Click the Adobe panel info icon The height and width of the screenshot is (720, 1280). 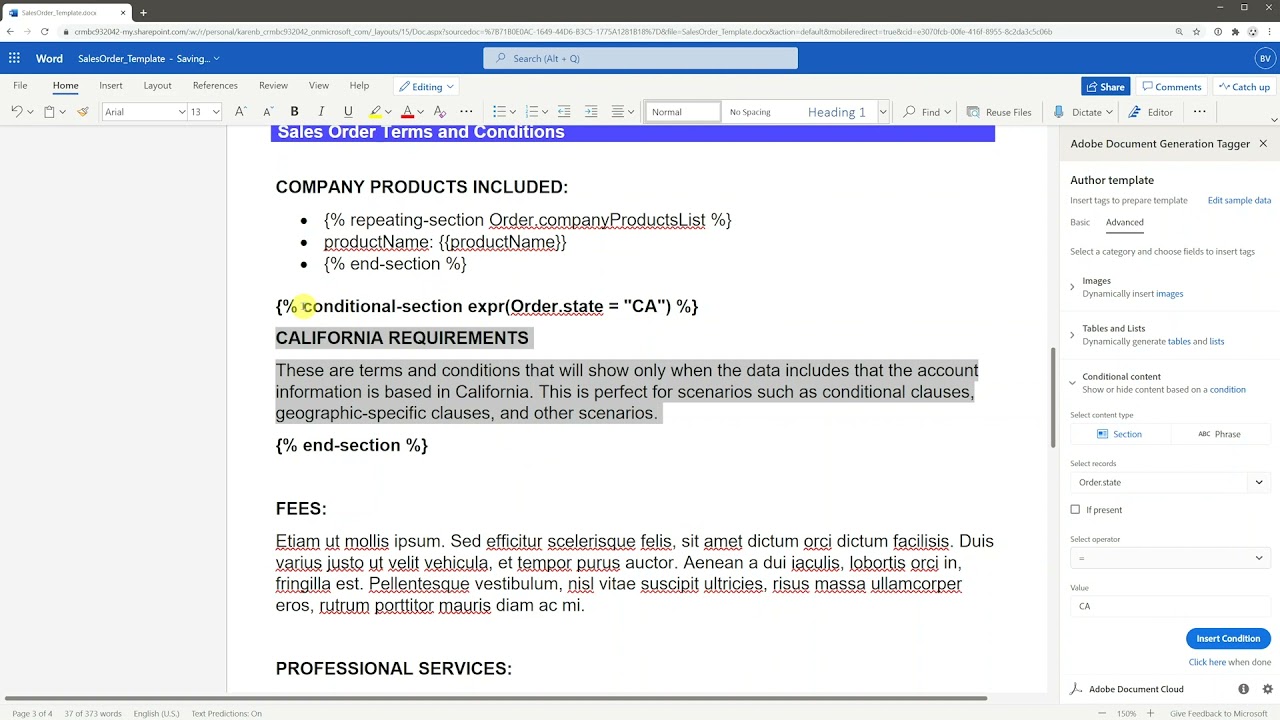click(1243, 689)
